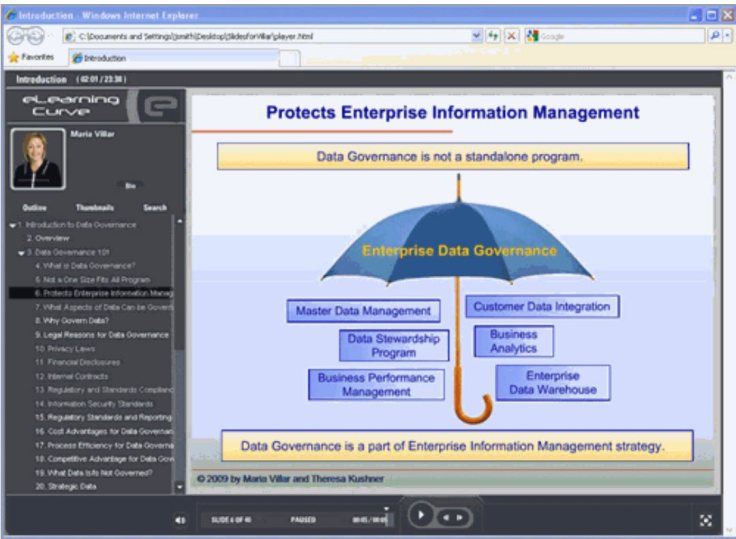Click the Enterprise Data Warehouse box
736x539 pixels.
pos(553,383)
